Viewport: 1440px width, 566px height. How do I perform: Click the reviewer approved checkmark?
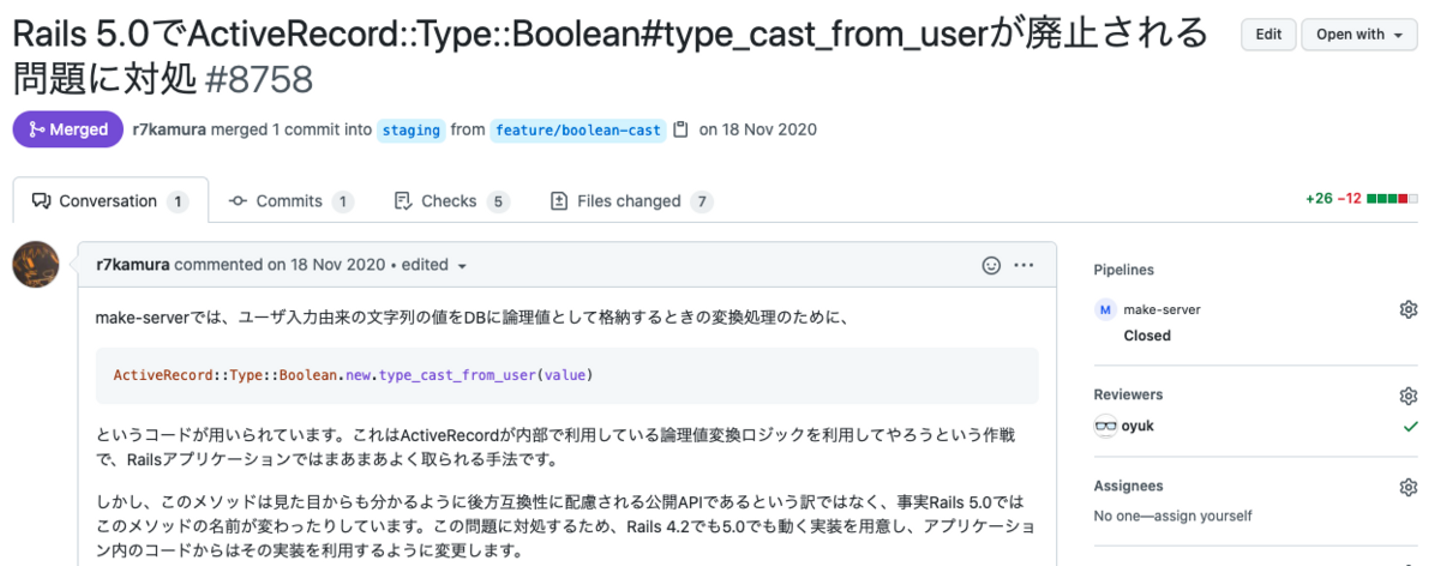[x=1410, y=426]
